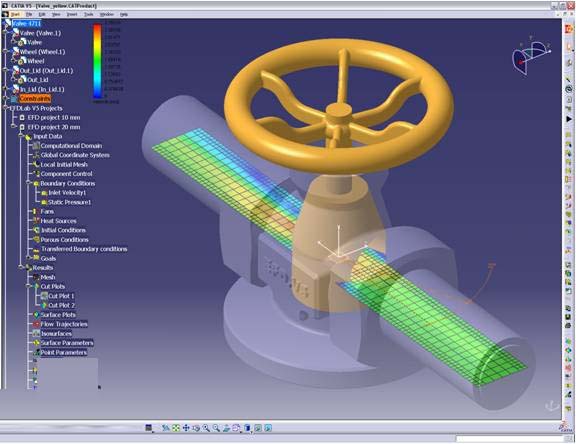Click the Flow Trajectories node icon
The width and height of the screenshot is (576, 444).
coord(36,324)
